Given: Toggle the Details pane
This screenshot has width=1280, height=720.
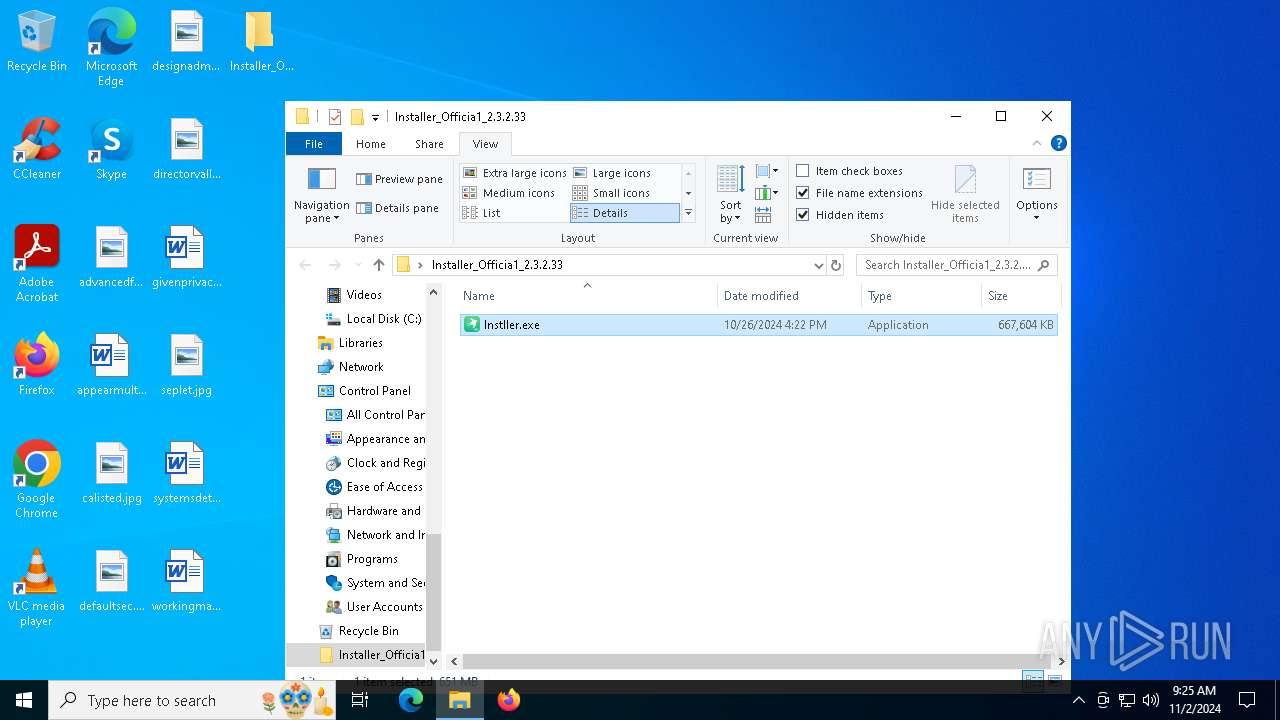Looking at the screenshot, I should point(397,208).
